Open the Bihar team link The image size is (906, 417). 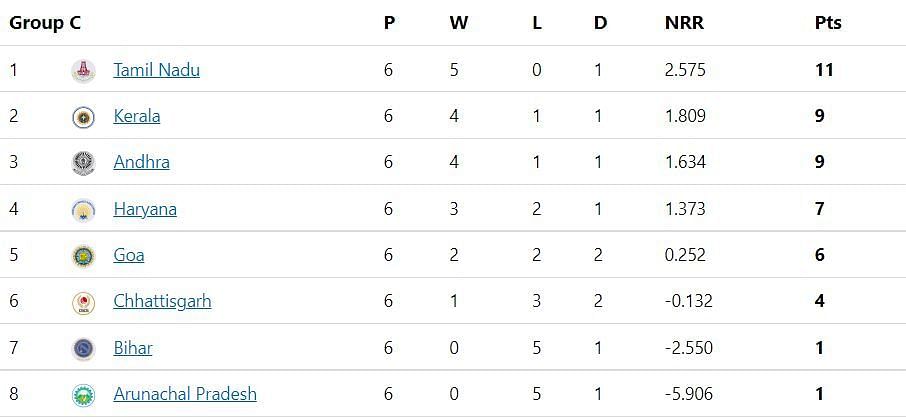(x=133, y=348)
